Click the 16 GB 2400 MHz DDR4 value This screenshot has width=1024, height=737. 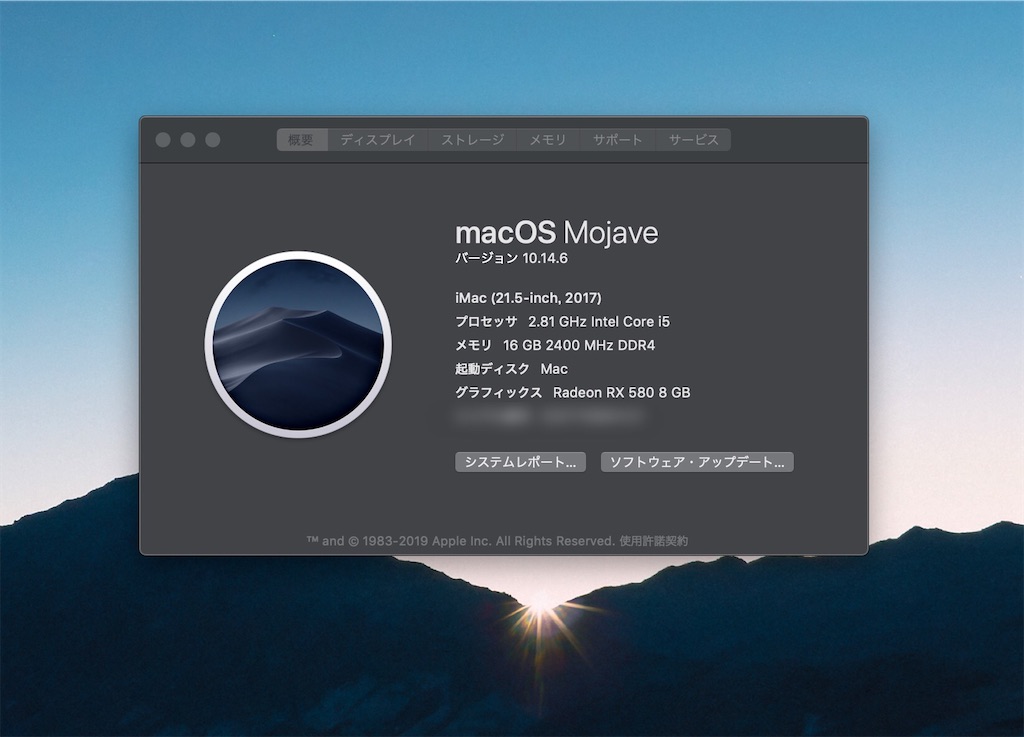click(x=579, y=345)
